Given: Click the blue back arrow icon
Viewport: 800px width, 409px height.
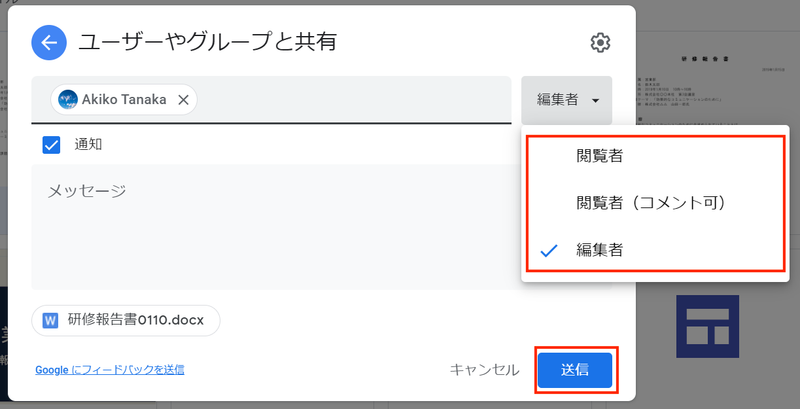Looking at the screenshot, I should [x=49, y=43].
